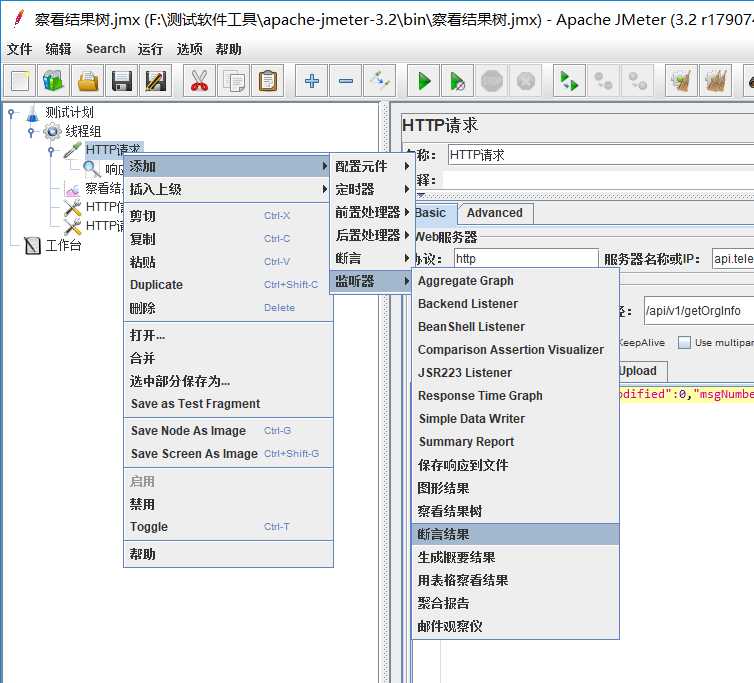Expand the 监听器 submenu
754x683 pixels.
pyautogui.click(x=372, y=281)
